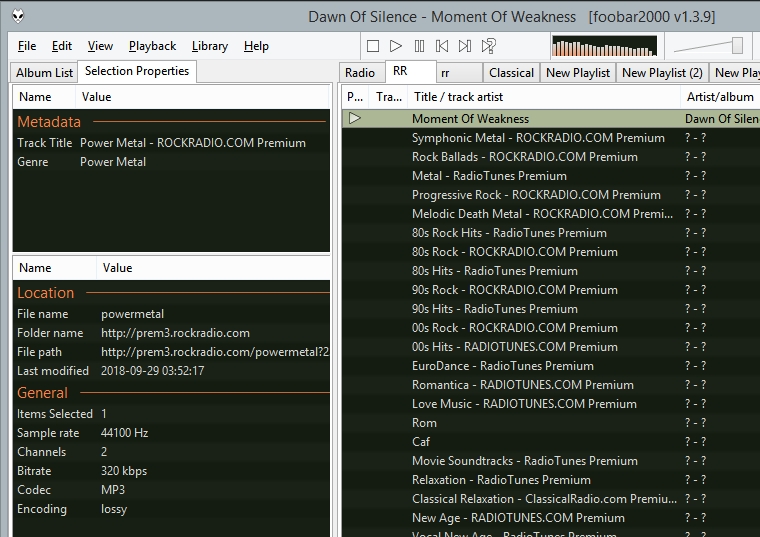Image resolution: width=760 pixels, height=537 pixels.
Task: Collapse the General group header
Action: tap(171, 393)
